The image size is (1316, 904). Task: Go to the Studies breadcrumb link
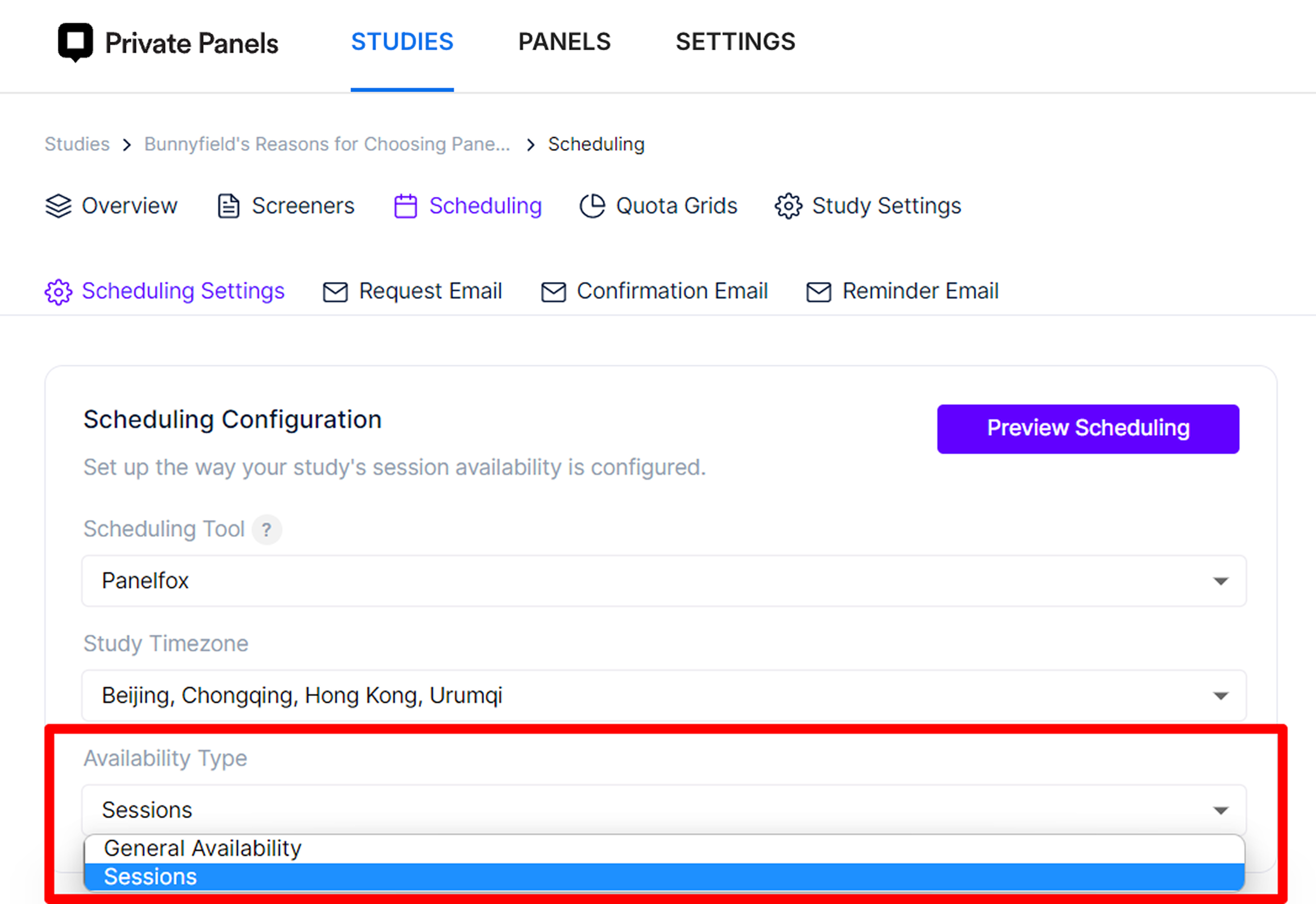tap(77, 144)
